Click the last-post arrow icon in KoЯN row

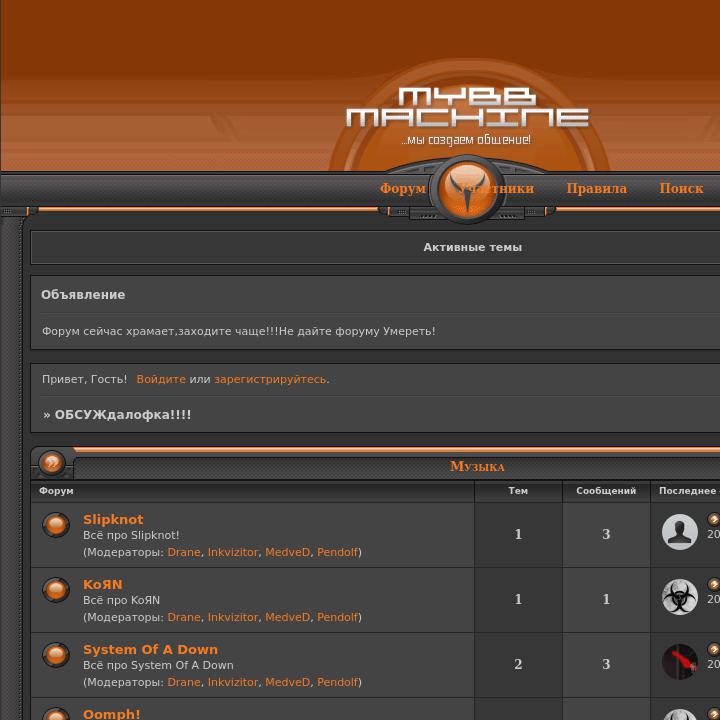click(x=714, y=584)
